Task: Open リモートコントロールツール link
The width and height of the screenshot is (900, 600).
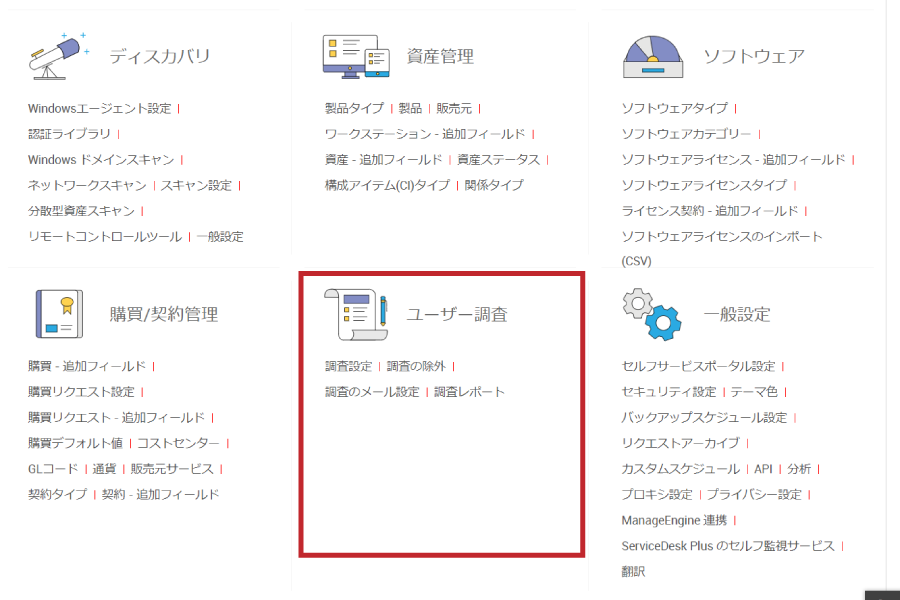Action: pyautogui.click(x=105, y=237)
